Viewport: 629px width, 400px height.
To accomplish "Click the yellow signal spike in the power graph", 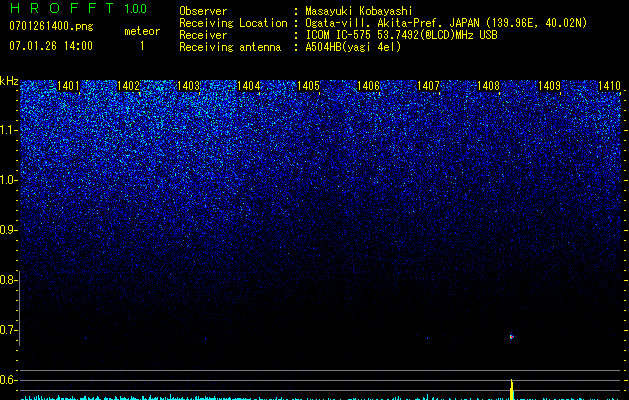I will tap(511, 390).
